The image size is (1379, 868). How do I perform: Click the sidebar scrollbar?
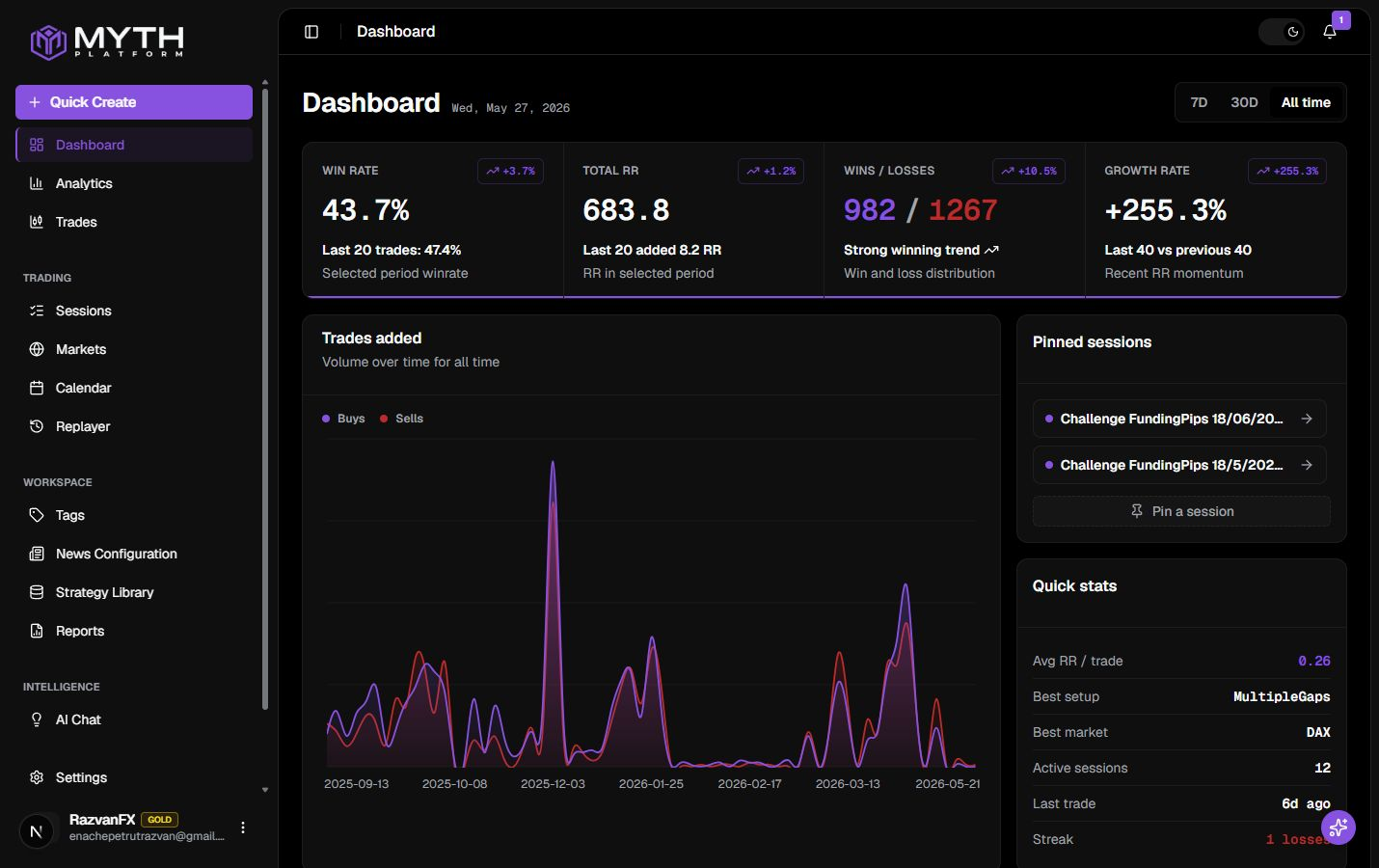(x=265, y=400)
